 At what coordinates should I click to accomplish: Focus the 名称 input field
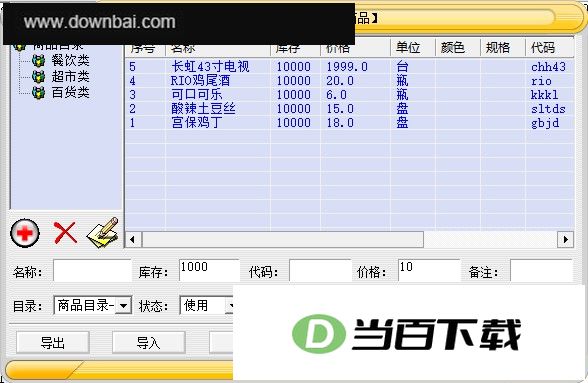coord(92,270)
